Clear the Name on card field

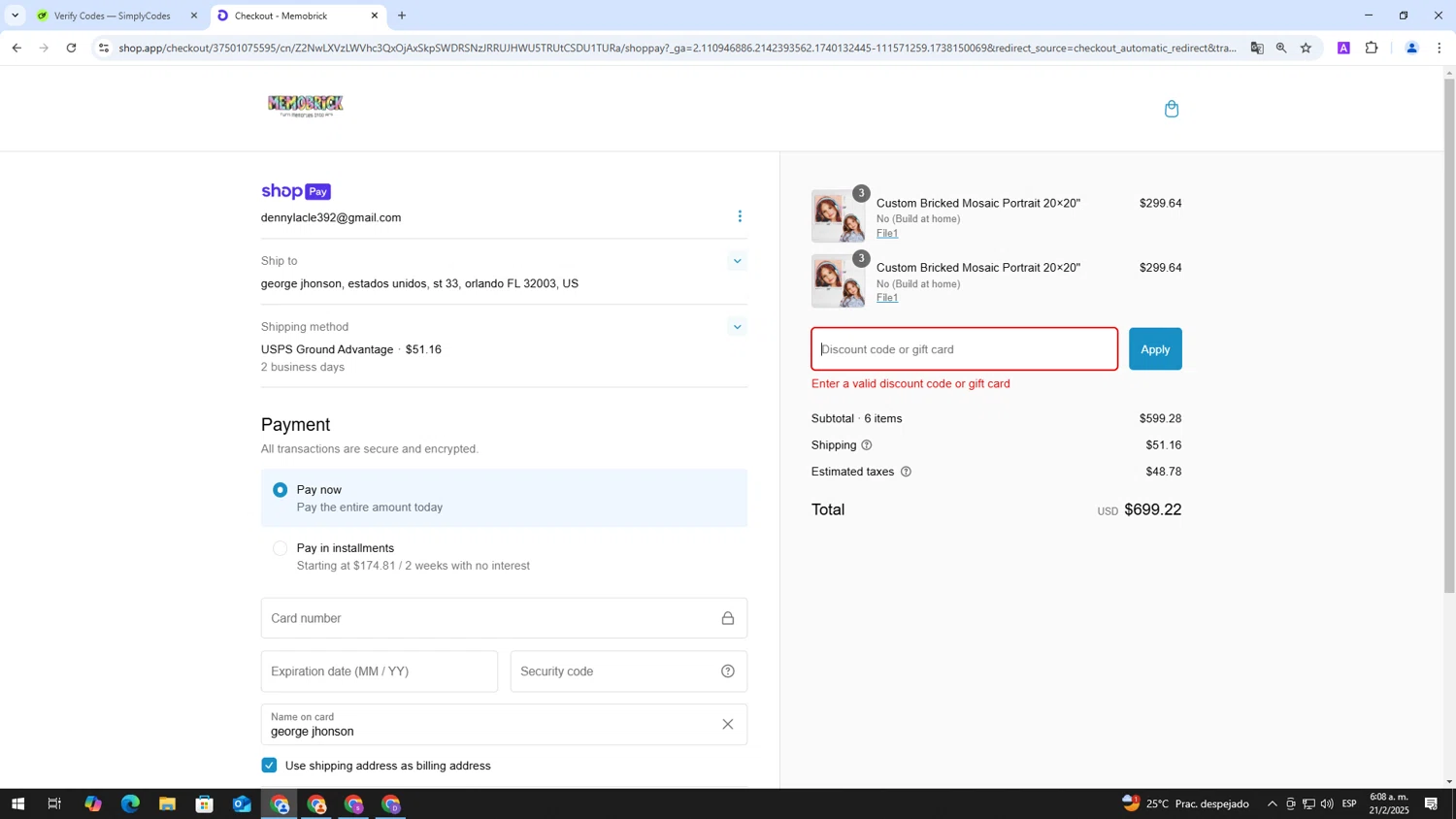tap(727, 725)
